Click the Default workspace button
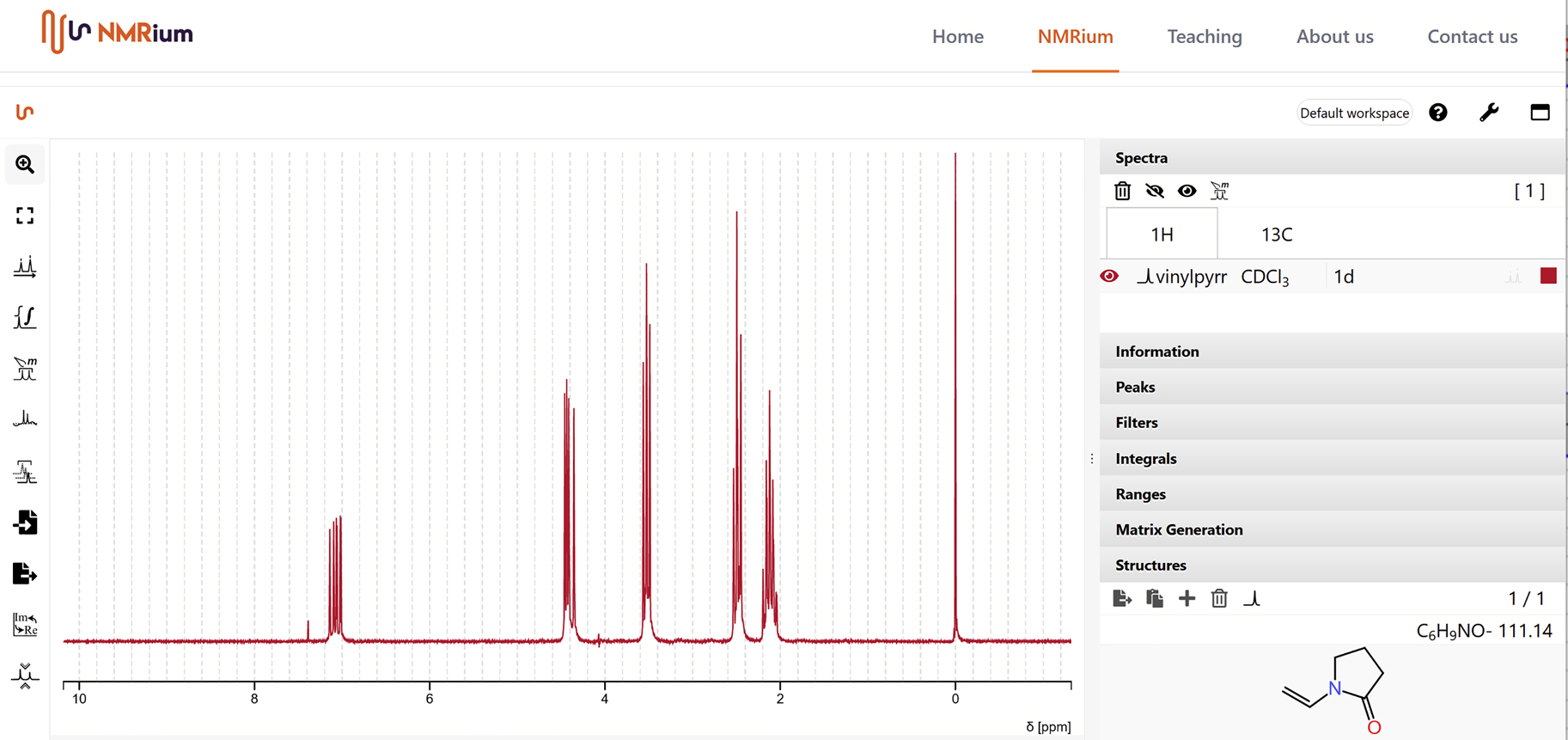The width and height of the screenshot is (1568, 740). coord(1354,113)
